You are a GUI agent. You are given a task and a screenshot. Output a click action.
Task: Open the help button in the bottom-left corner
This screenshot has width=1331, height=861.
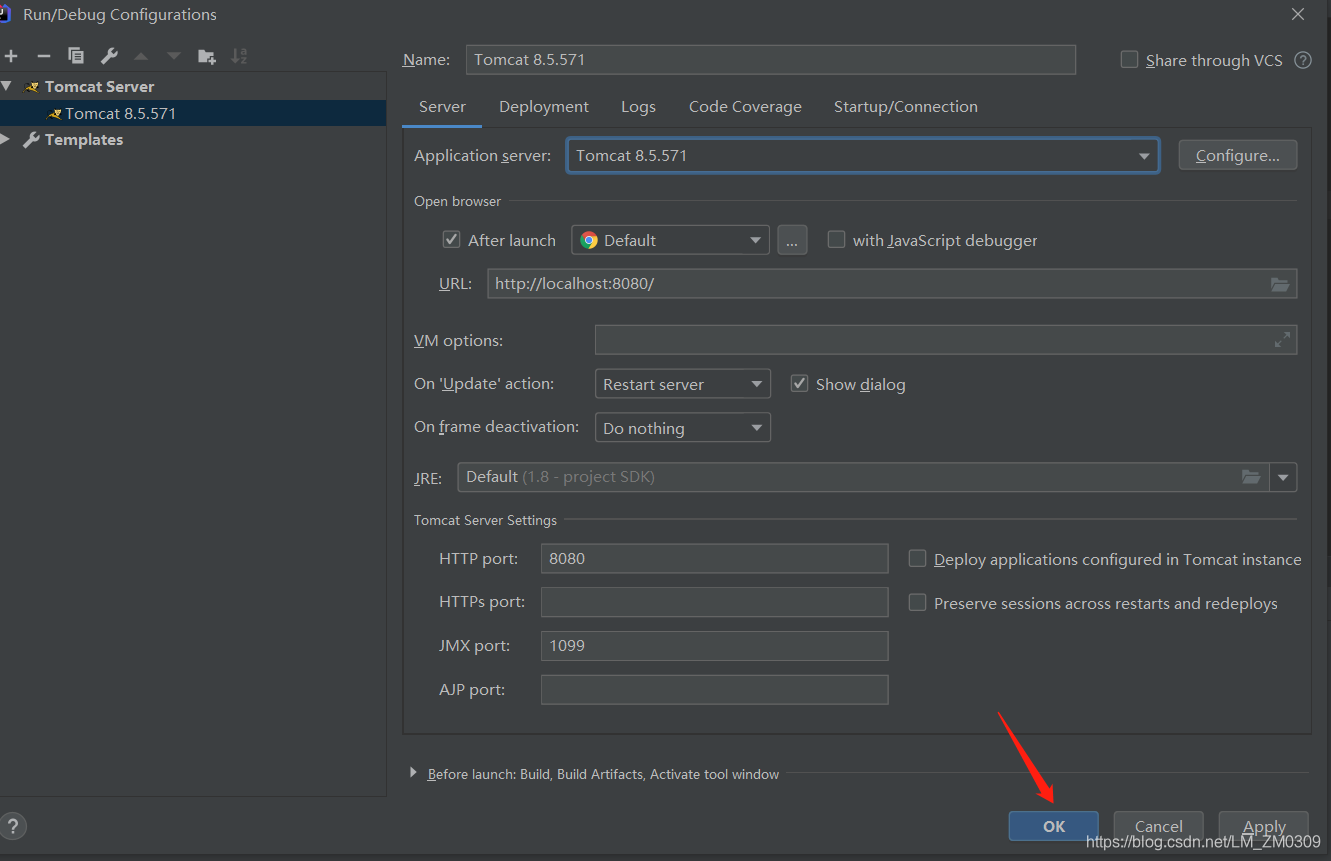[13, 826]
